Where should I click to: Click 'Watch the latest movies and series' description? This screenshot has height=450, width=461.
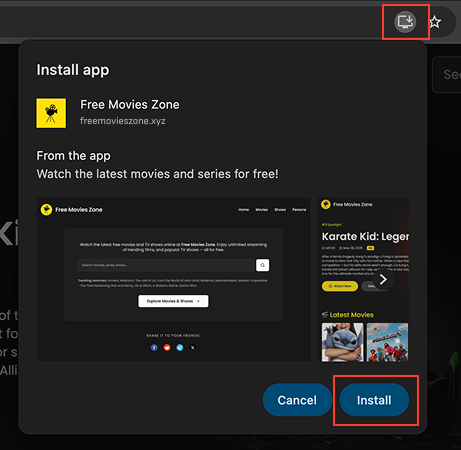157,174
